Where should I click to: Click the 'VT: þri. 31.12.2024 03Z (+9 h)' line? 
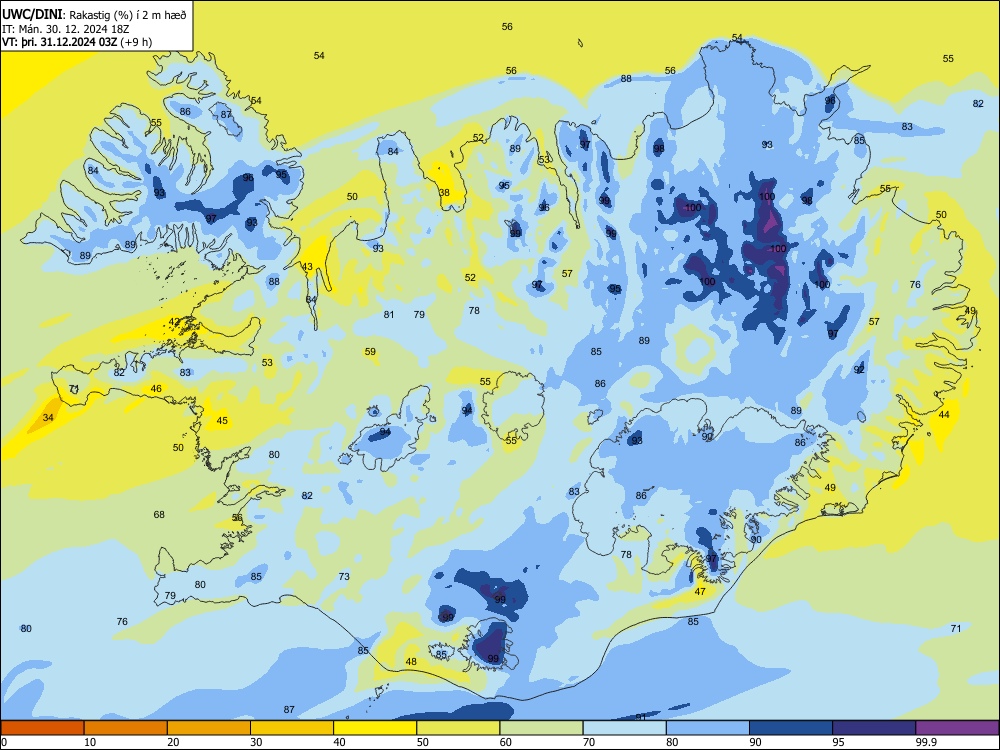tap(77, 42)
